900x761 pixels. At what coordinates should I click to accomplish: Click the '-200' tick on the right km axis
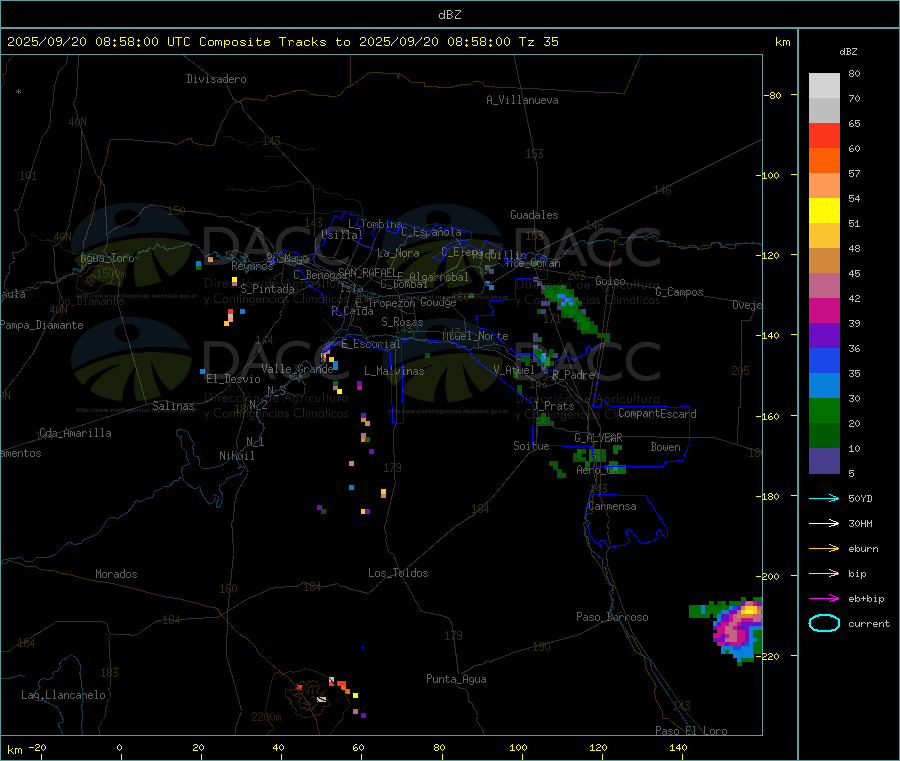[767, 576]
